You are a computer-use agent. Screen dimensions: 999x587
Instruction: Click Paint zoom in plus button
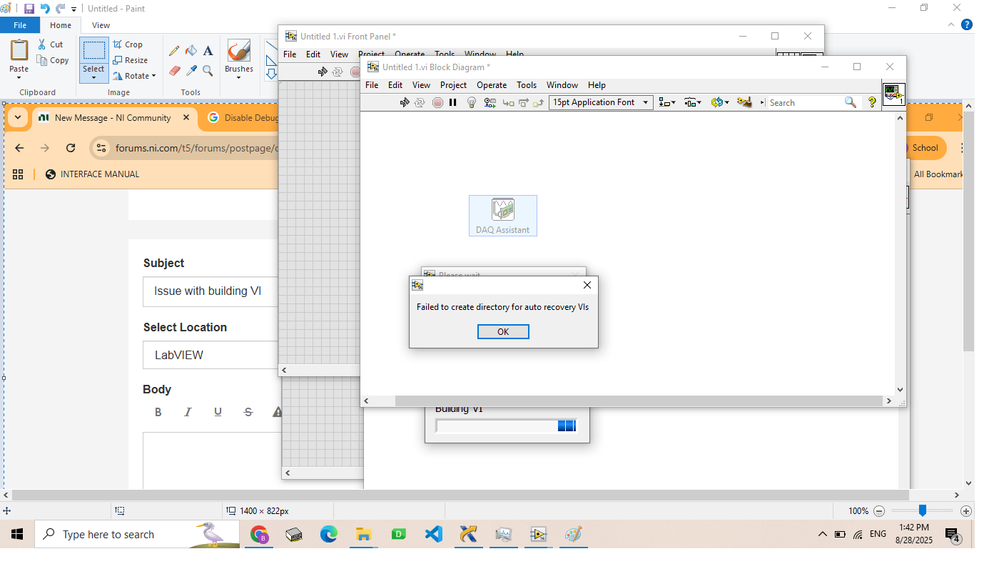[x=966, y=511]
